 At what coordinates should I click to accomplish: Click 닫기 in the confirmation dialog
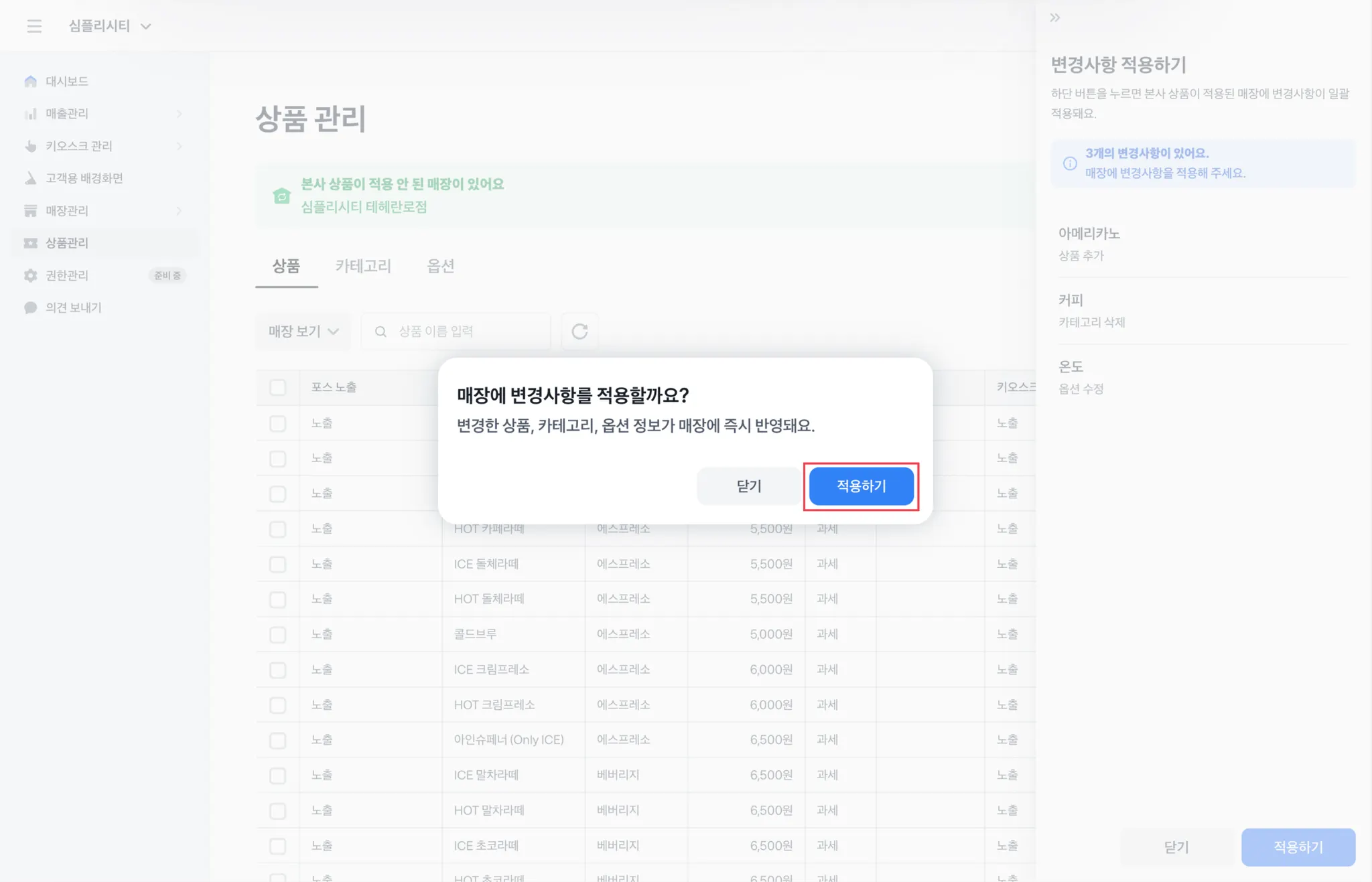click(x=748, y=486)
